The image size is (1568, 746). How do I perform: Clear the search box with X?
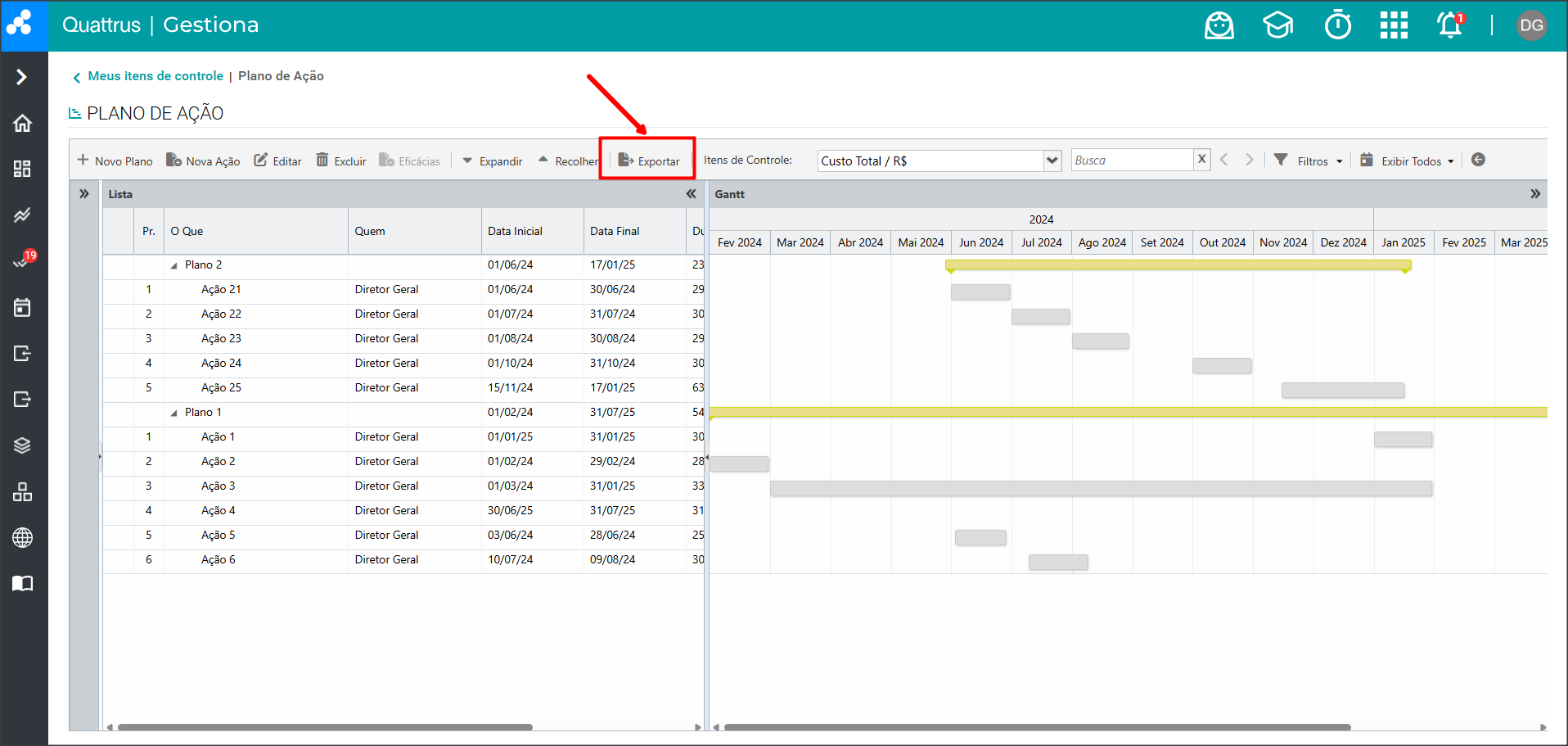click(x=1201, y=160)
